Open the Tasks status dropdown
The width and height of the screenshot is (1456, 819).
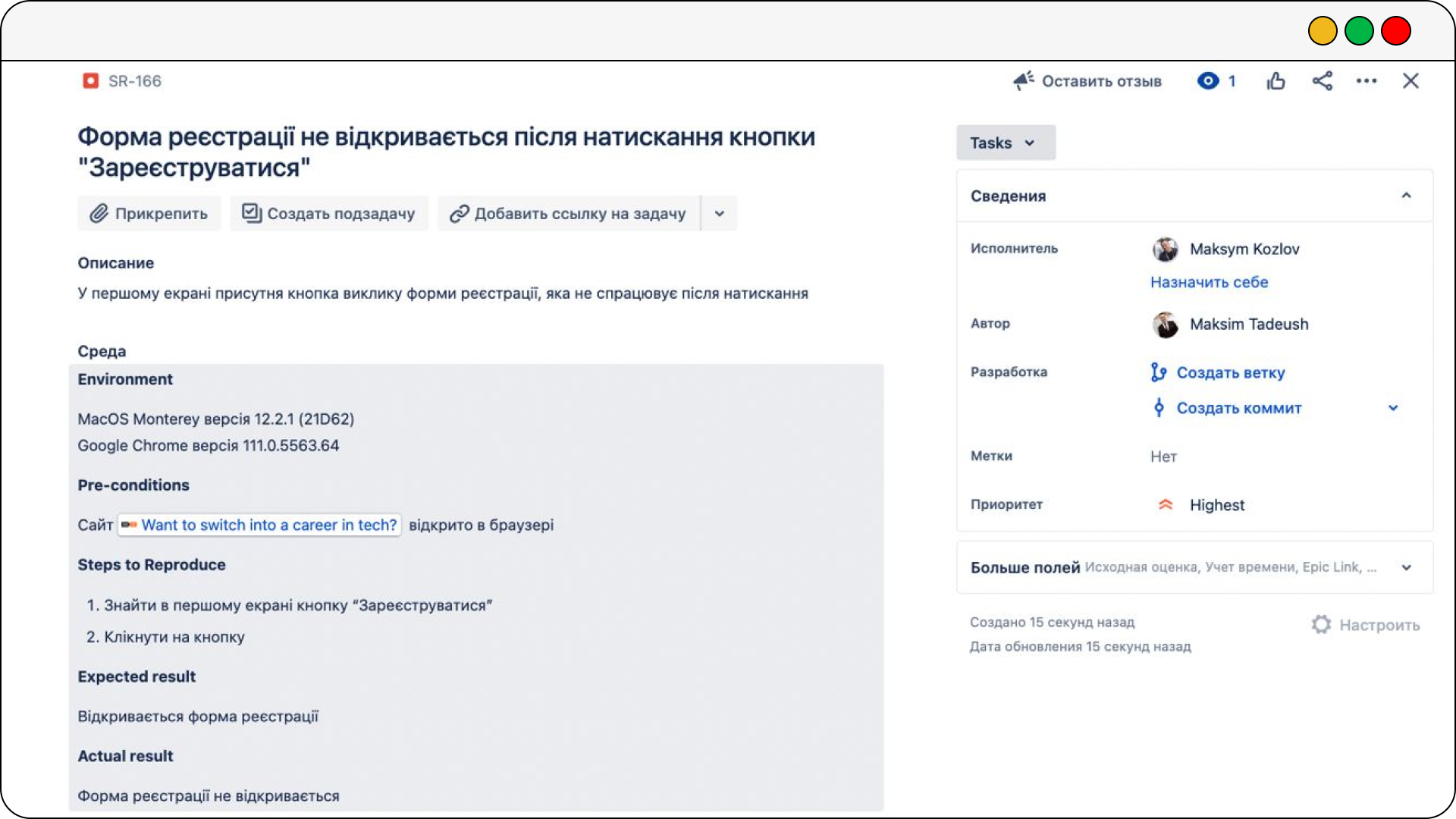point(1006,143)
